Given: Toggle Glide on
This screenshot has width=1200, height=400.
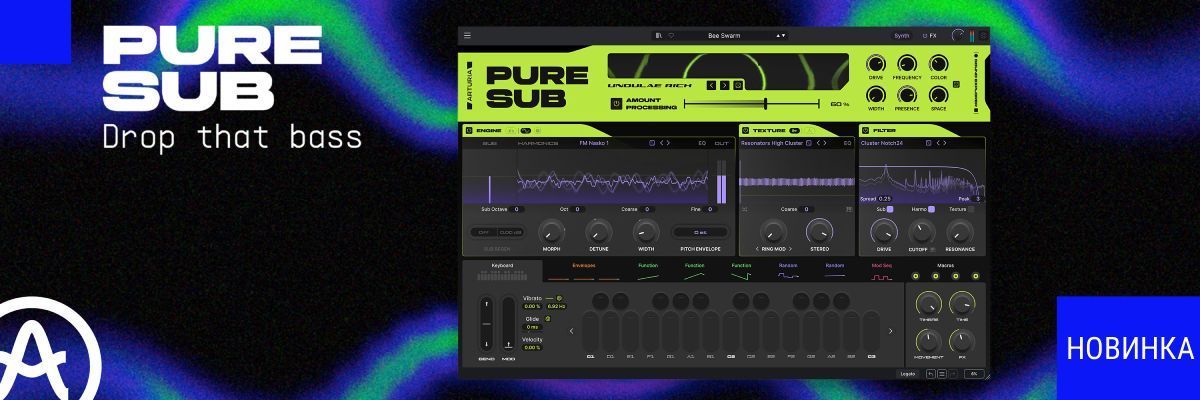Looking at the screenshot, I should [x=548, y=318].
